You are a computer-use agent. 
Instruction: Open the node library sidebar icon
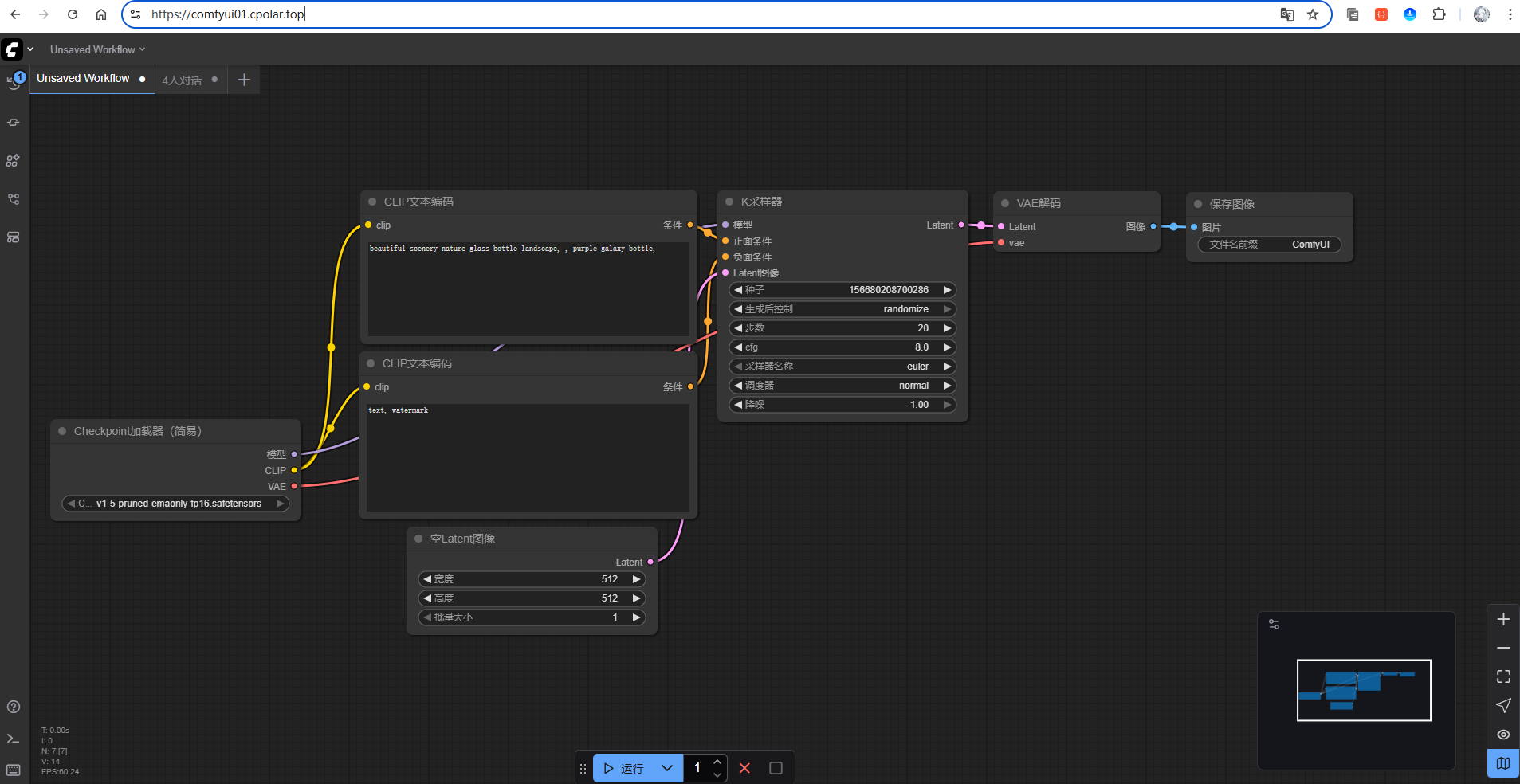point(14,123)
